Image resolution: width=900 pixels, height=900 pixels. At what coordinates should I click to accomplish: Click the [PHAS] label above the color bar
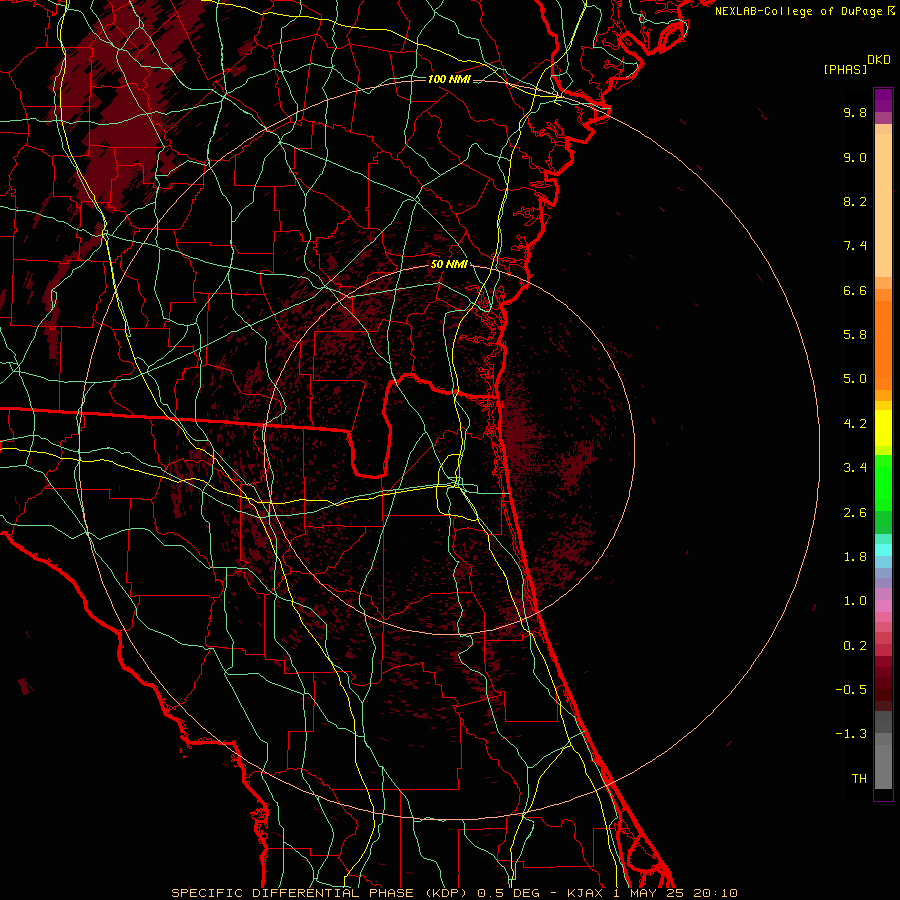click(x=845, y=70)
